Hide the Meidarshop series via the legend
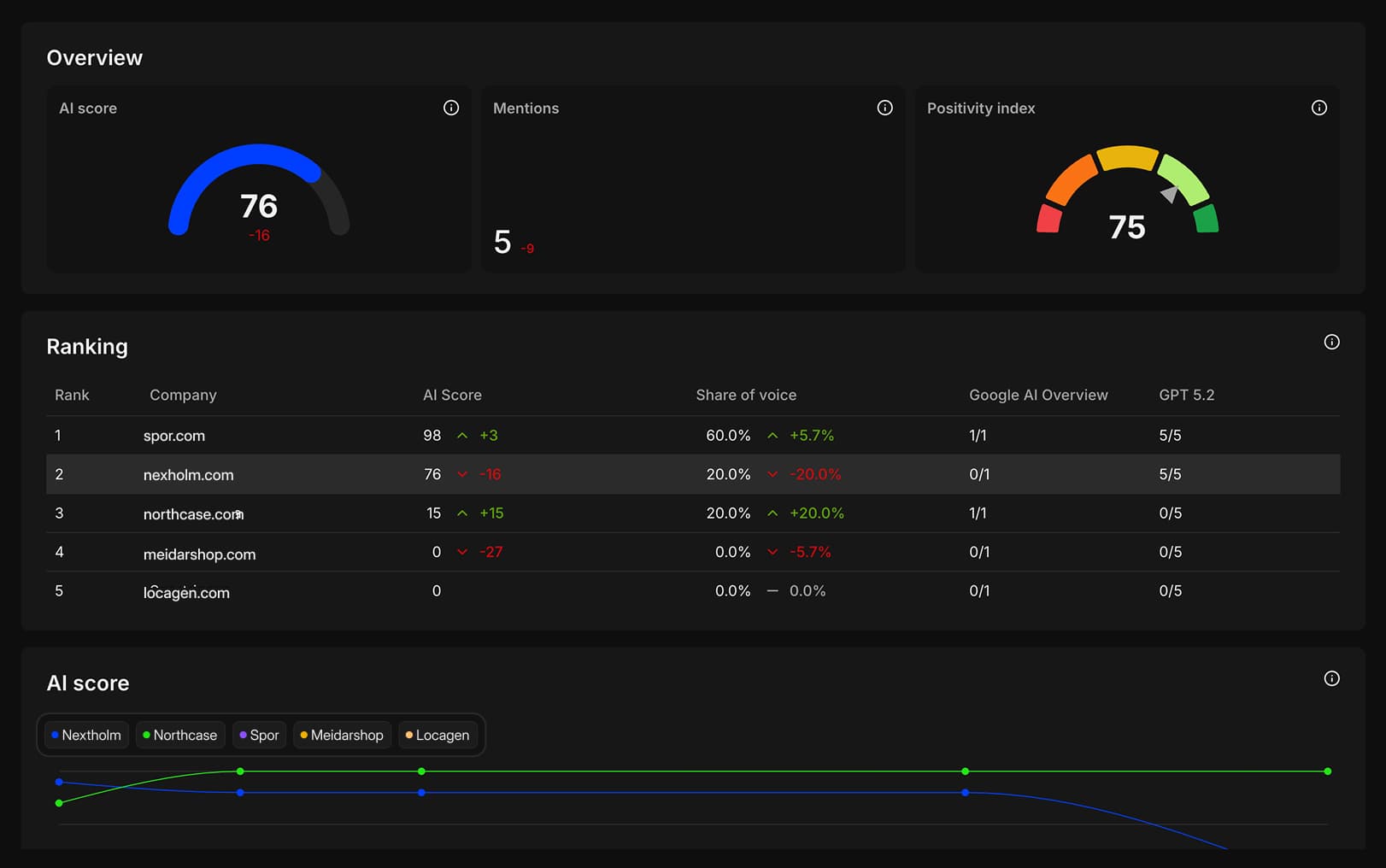 point(342,735)
